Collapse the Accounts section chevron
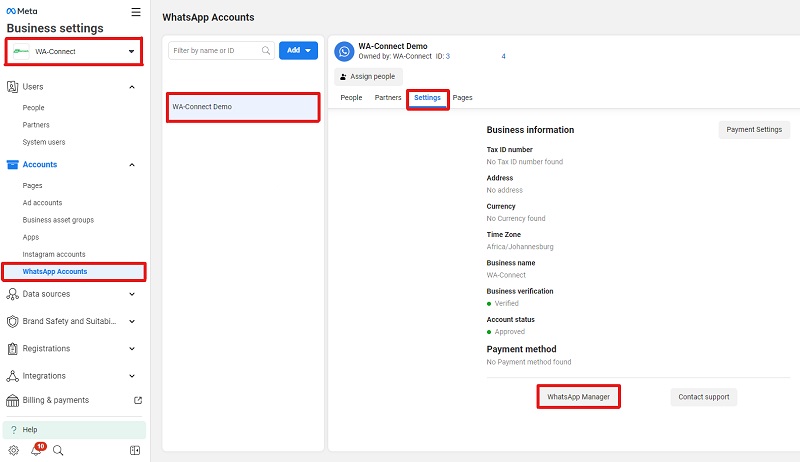This screenshot has width=800, height=462. (x=132, y=165)
